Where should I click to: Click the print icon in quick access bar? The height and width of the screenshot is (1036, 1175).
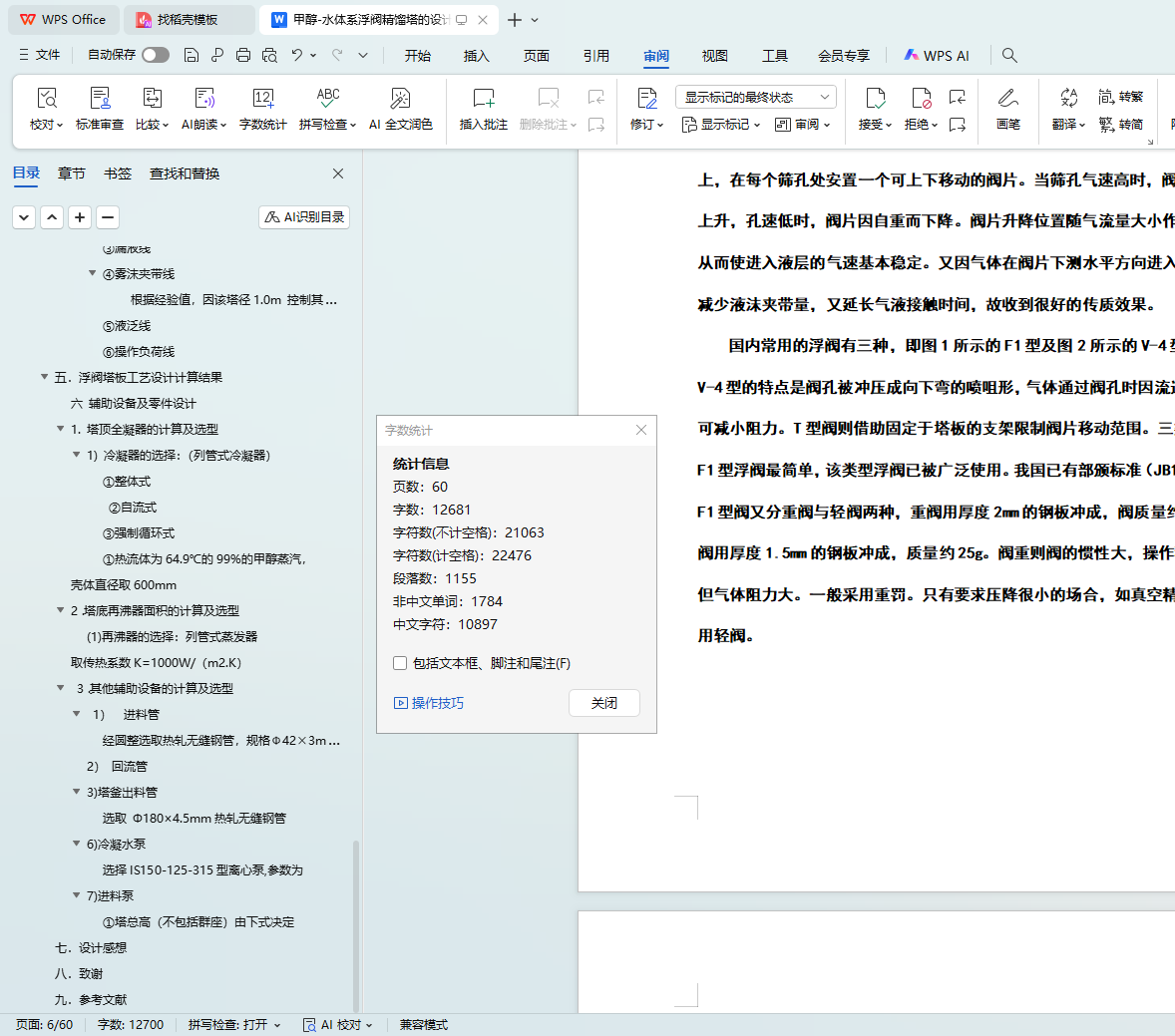242,55
